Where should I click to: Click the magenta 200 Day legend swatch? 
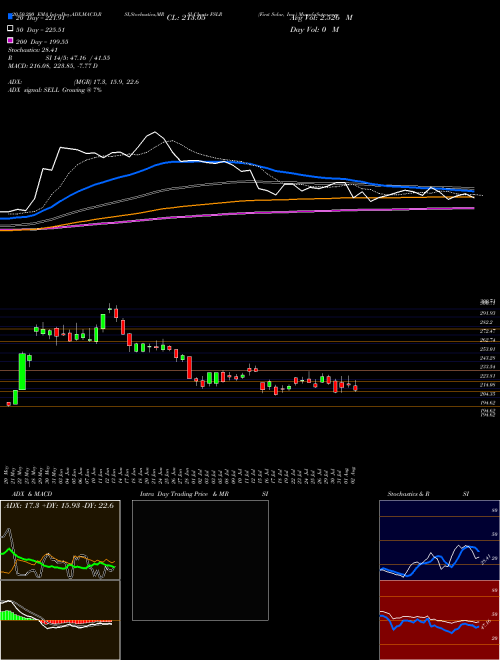[11, 41]
